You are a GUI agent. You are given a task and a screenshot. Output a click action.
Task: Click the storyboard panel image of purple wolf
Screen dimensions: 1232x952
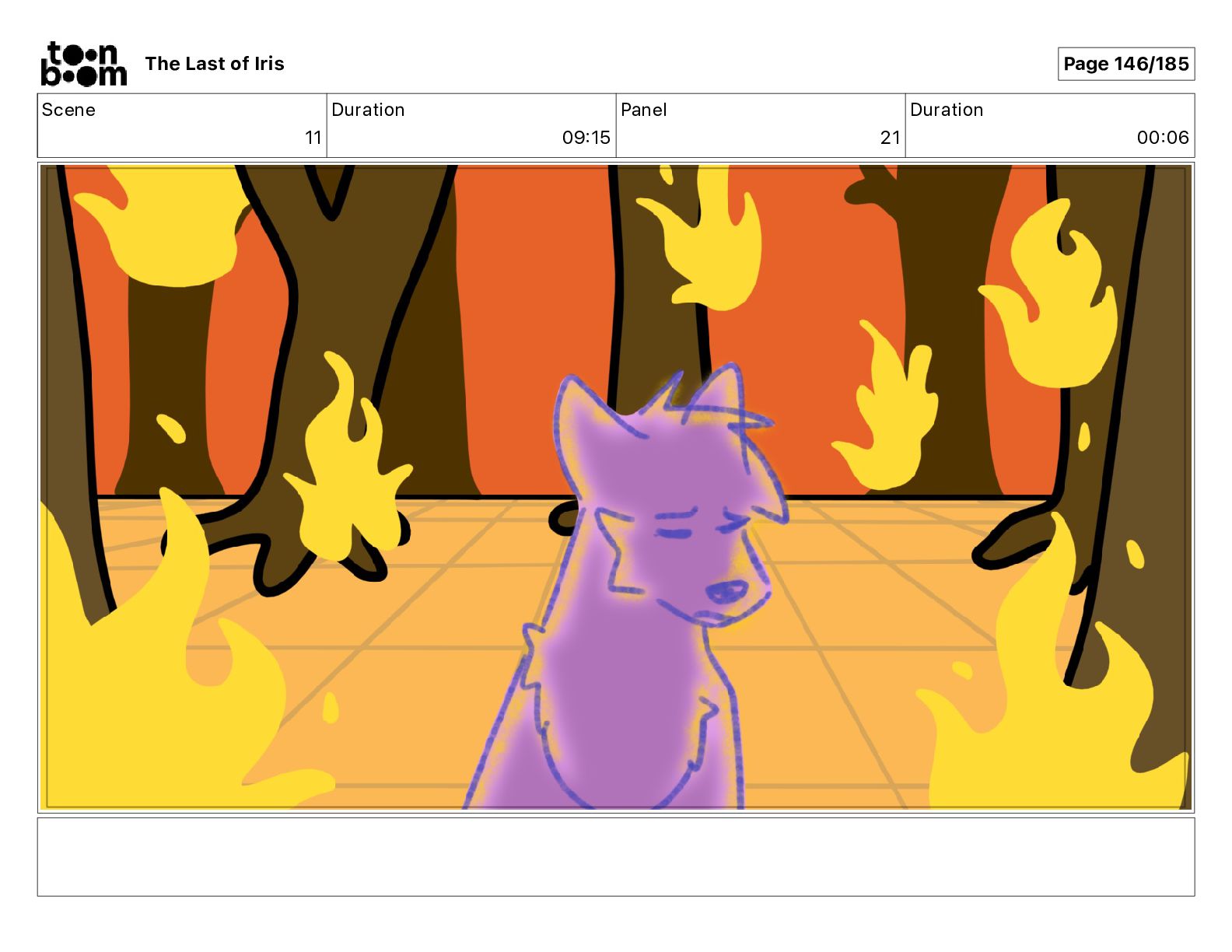(x=616, y=488)
